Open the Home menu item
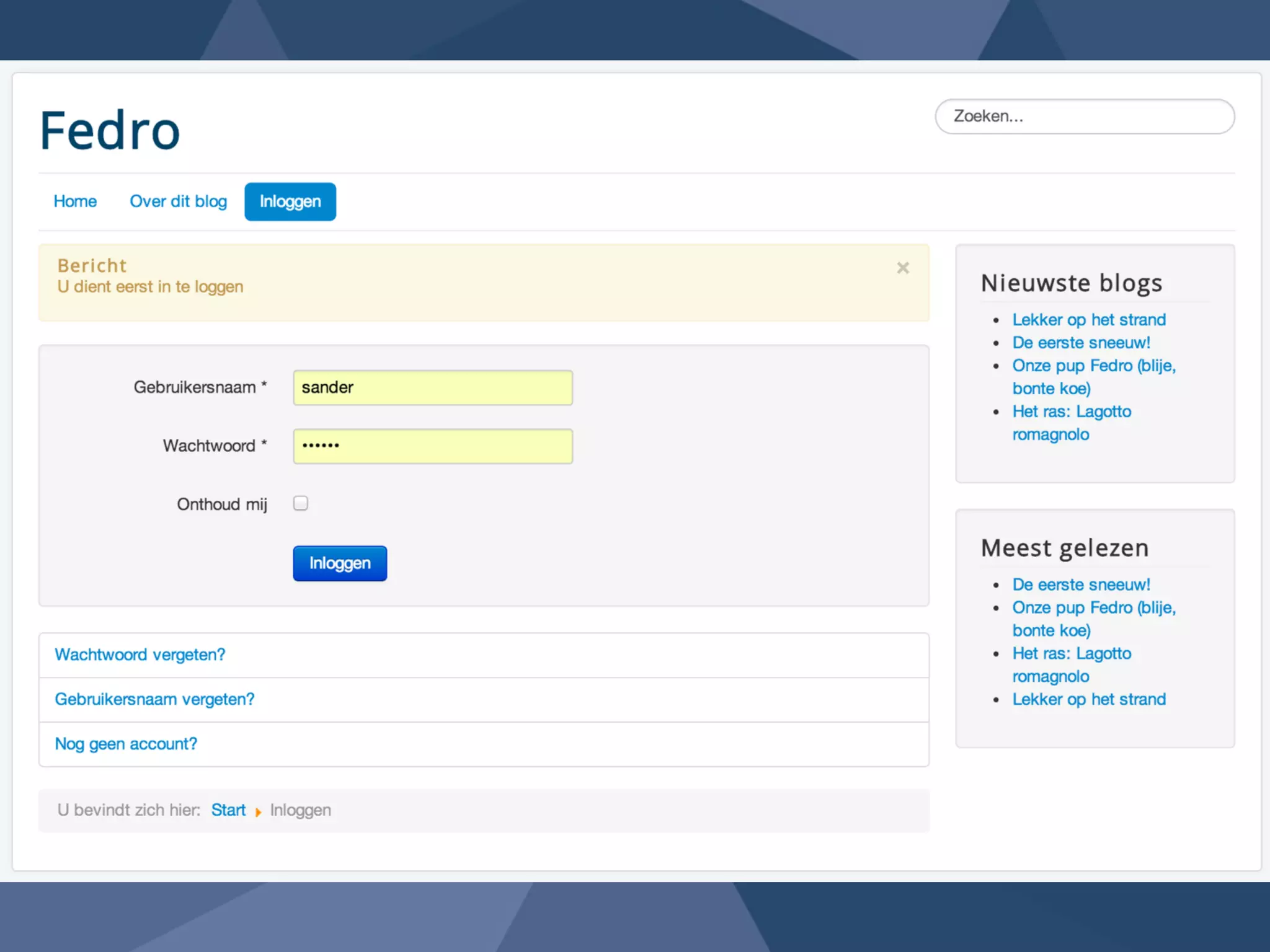This screenshot has height=952, width=1270. pos(75,201)
